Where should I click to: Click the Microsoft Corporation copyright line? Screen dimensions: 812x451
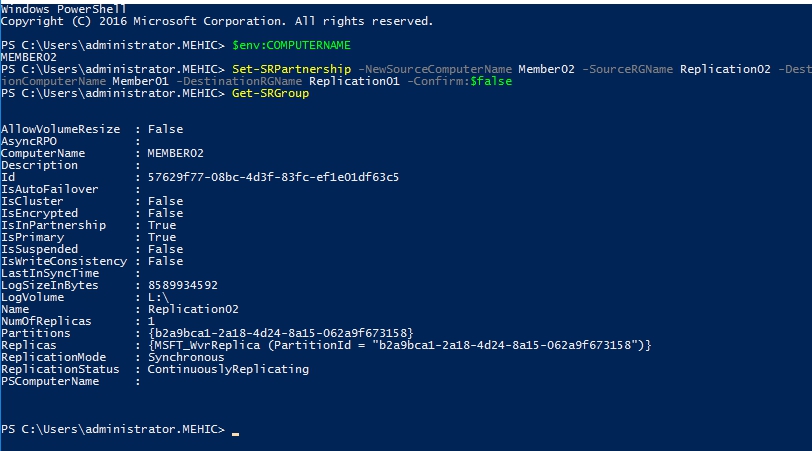[217, 21]
